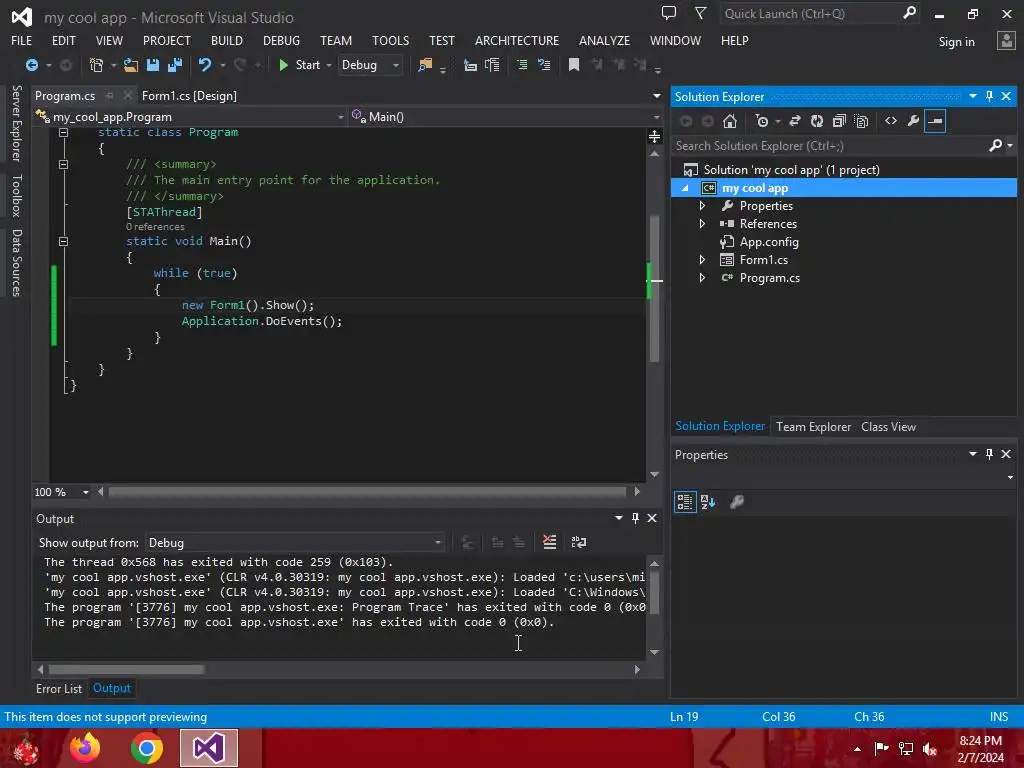Screen dimensions: 1024x768
Task: Switch to the Team Explorer tab
Action: click(813, 426)
